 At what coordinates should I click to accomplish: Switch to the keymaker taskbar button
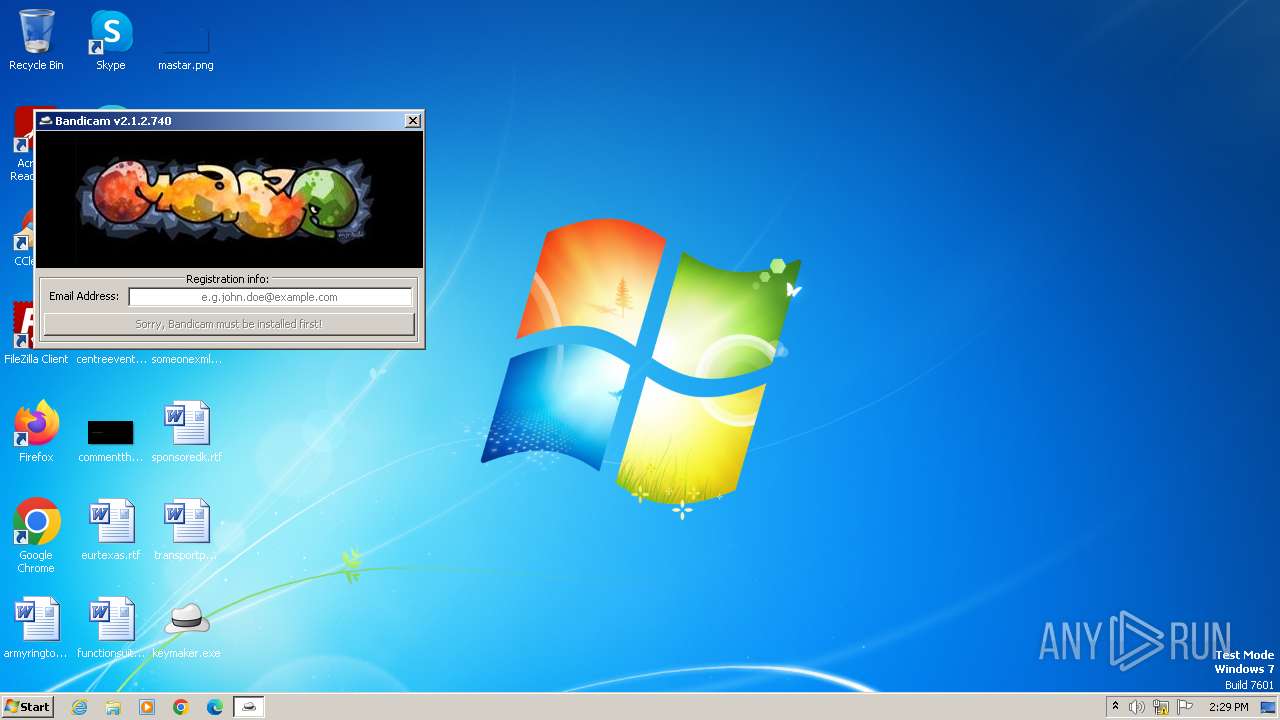point(249,707)
